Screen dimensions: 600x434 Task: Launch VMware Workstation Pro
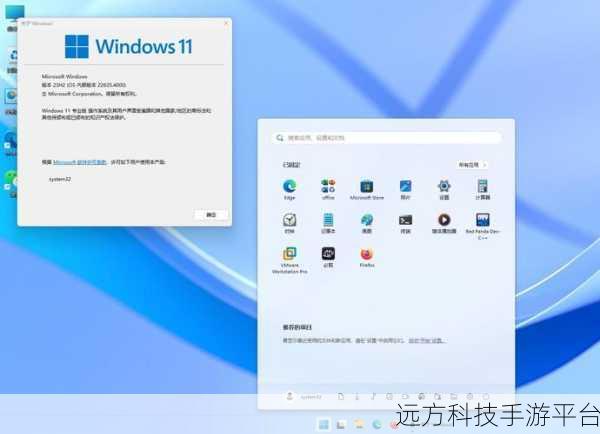(289, 260)
